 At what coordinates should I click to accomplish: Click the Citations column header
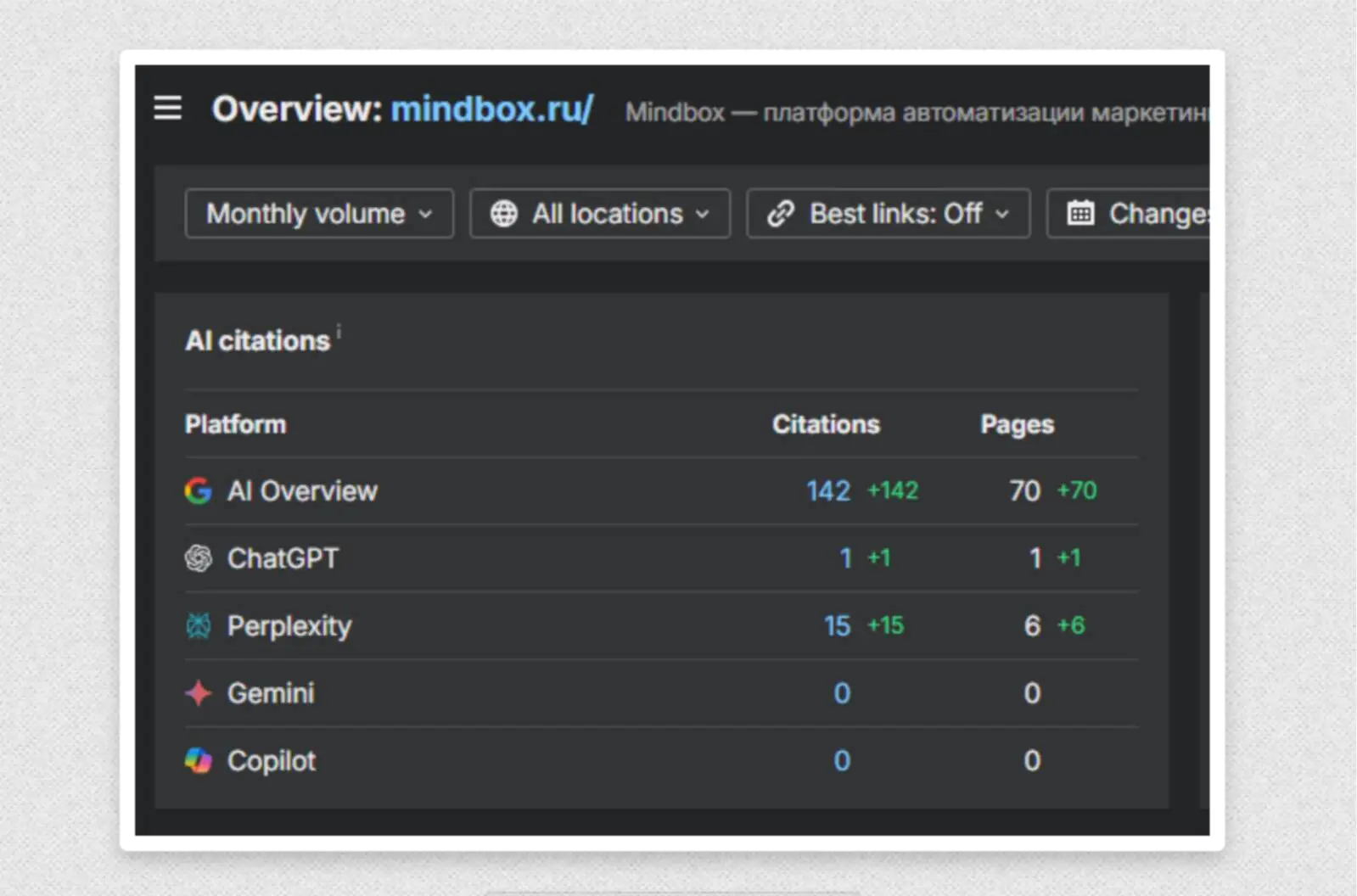tap(826, 424)
